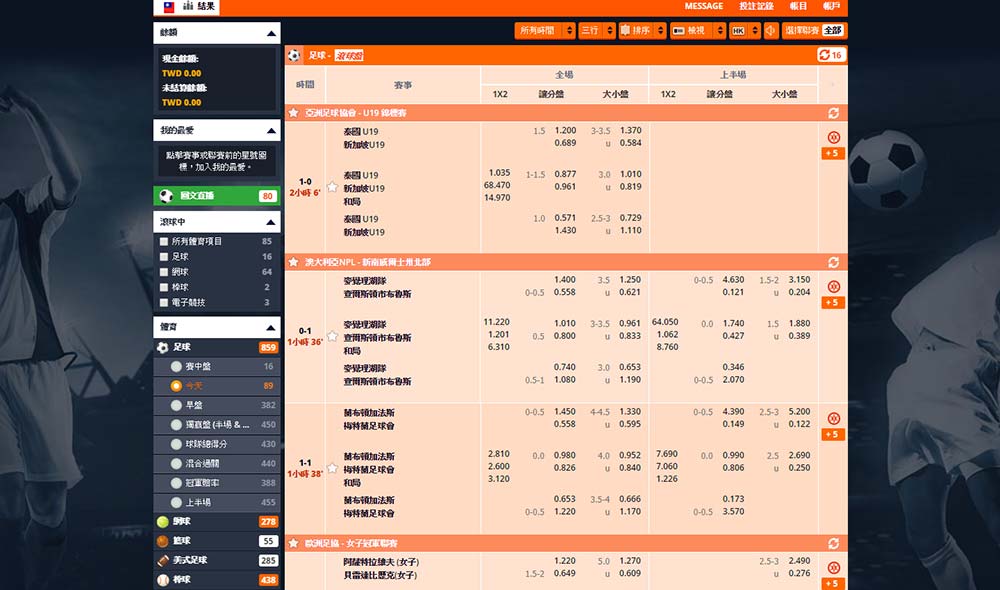Click the 籃球 basketball icon in sidebar

163,541
